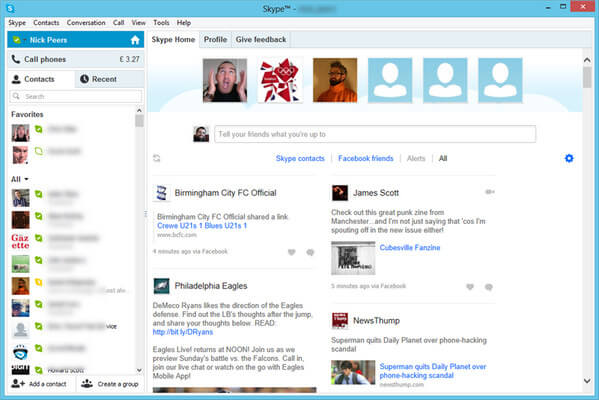Select the Gazette contact avatar
The height and width of the screenshot is (400, 599).
(x=20, y=241)
